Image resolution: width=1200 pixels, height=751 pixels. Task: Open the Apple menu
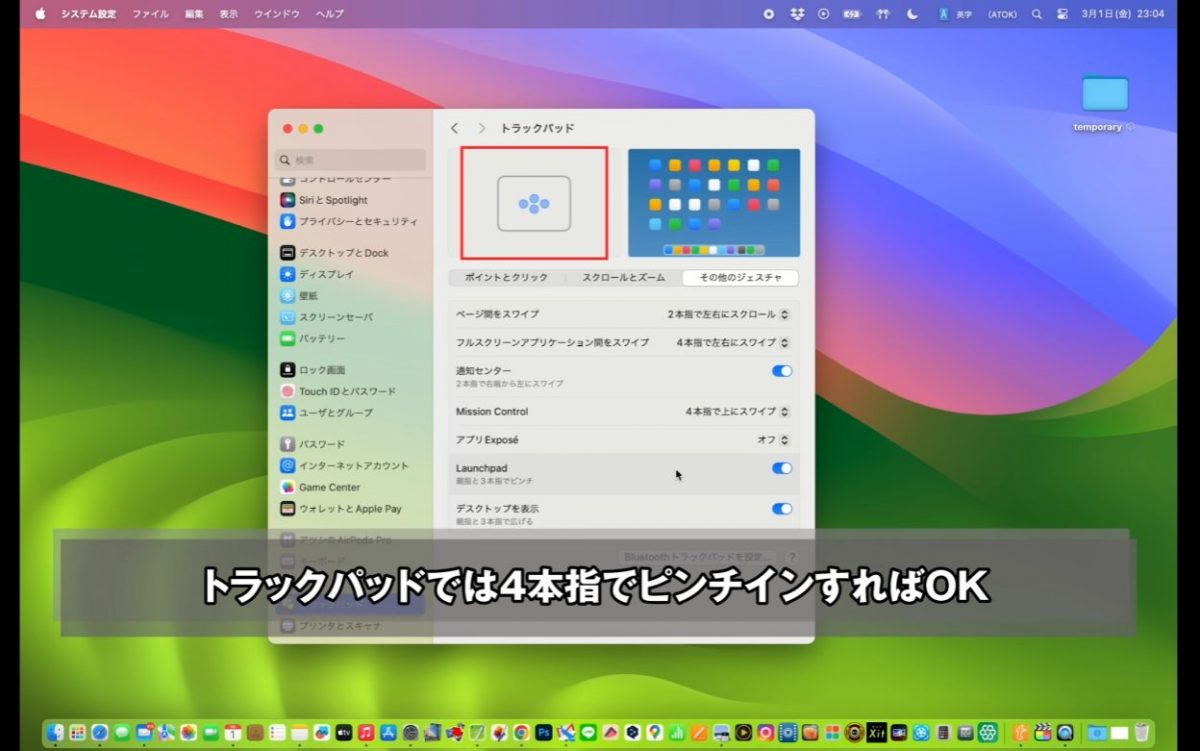[x=41, y=14]
